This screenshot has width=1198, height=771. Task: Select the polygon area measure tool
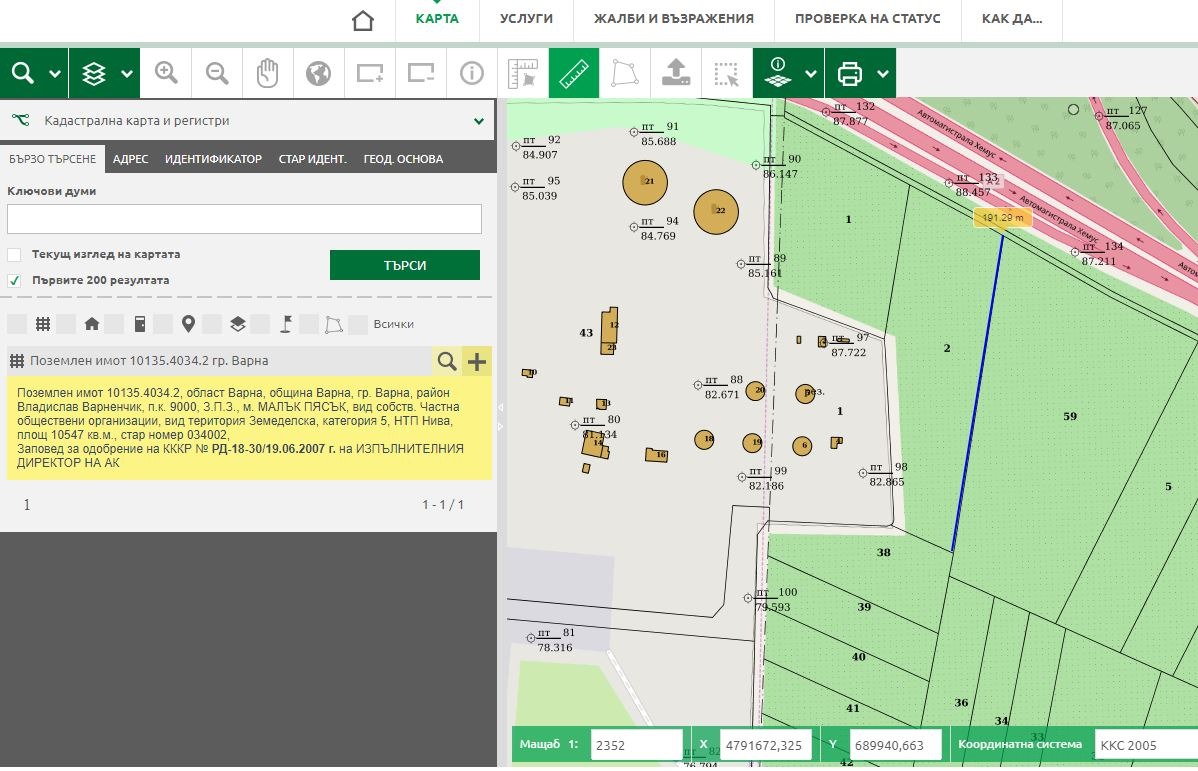[624, 73]
